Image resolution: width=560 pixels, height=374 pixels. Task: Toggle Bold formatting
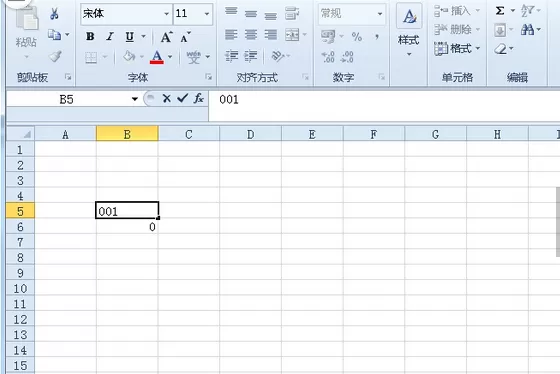(90, 36)
